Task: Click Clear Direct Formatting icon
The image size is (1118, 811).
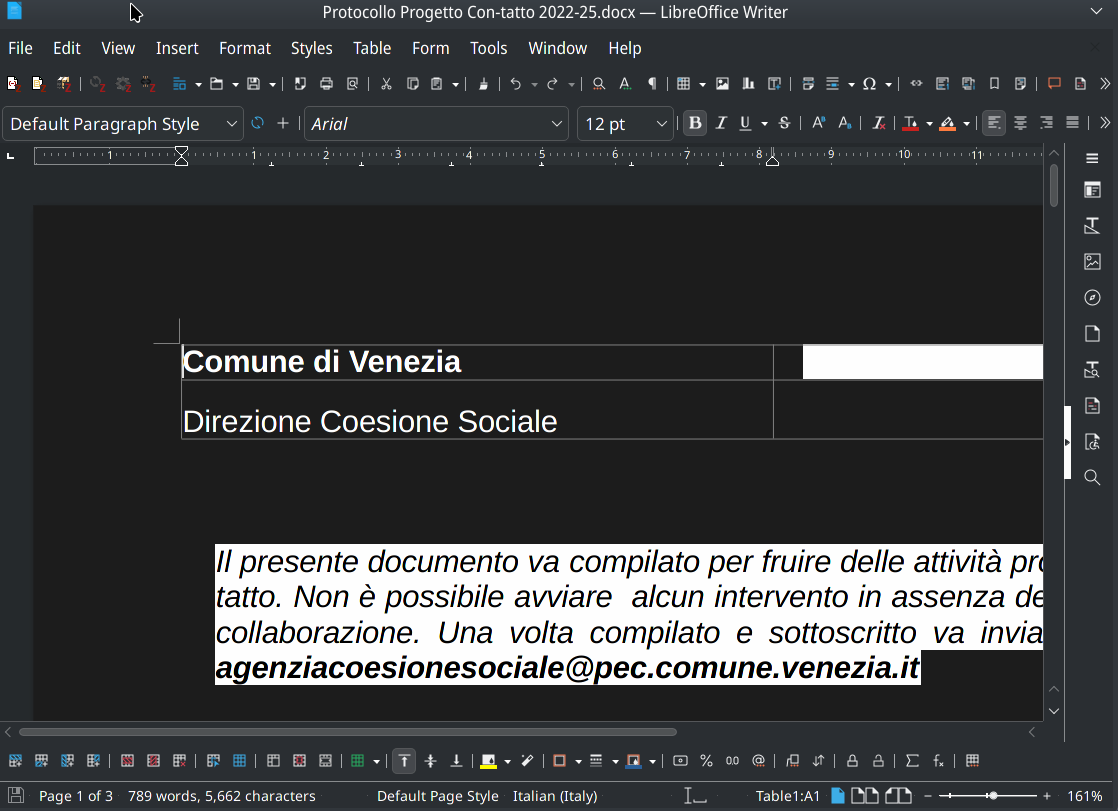Action: [x=879, y=123]
